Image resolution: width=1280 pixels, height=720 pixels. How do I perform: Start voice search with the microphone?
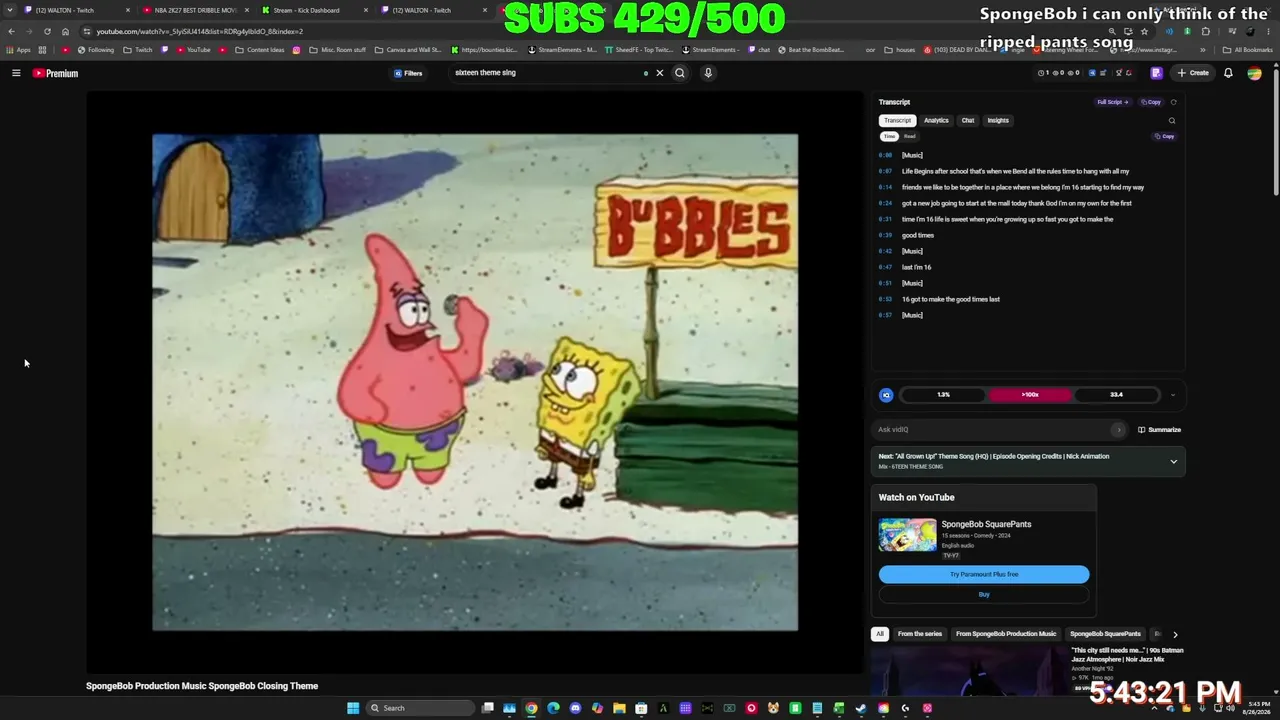point(708,73)
